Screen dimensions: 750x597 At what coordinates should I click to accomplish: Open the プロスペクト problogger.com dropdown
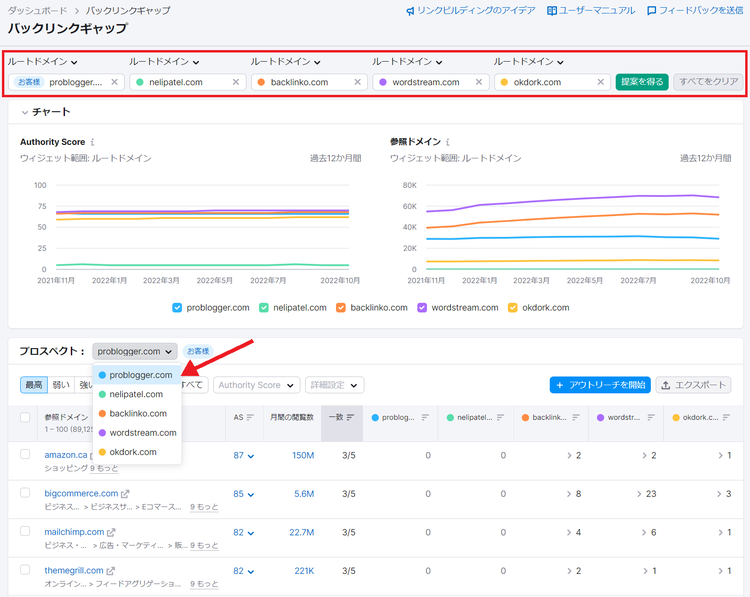[x=134, y=351]
